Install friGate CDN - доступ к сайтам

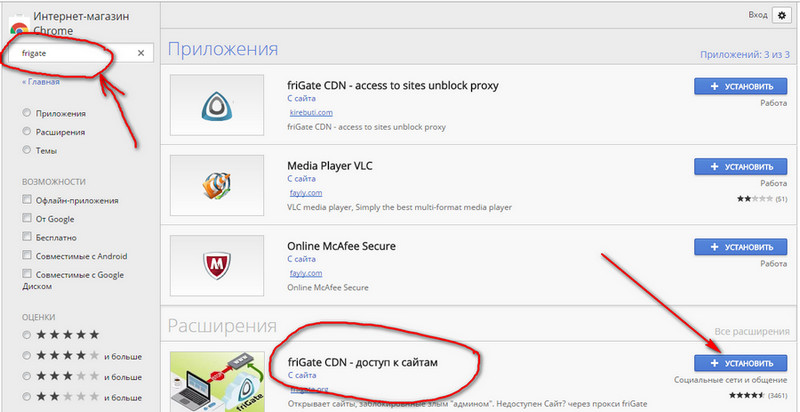coord(740,363)
